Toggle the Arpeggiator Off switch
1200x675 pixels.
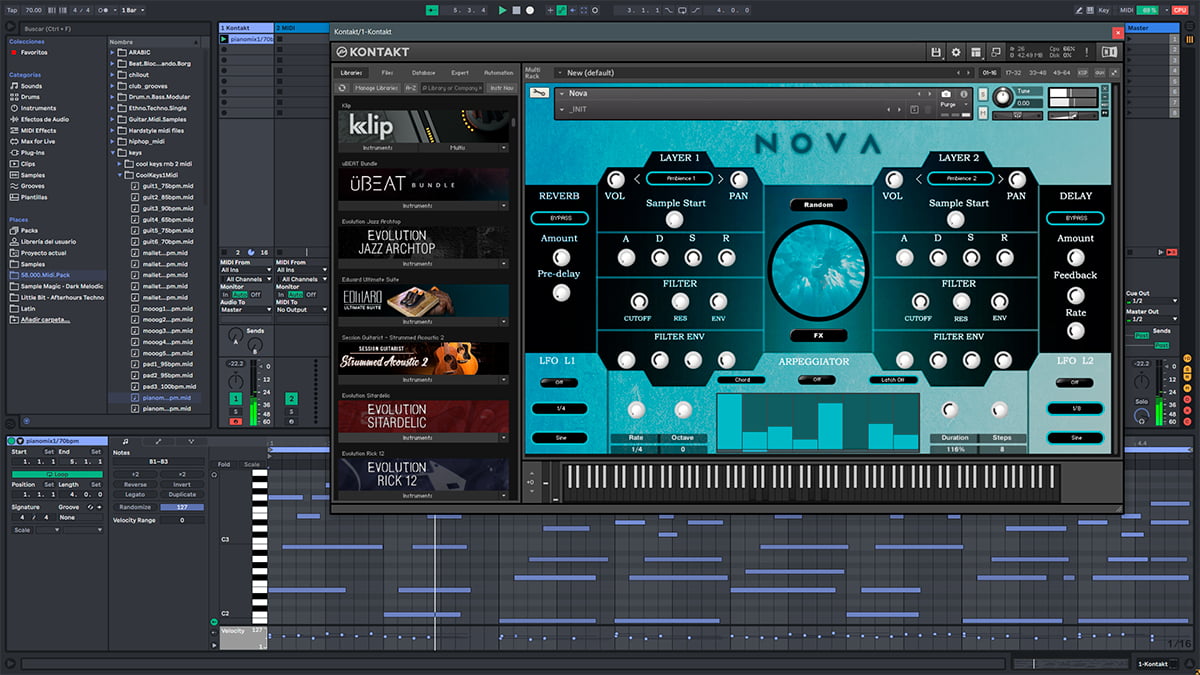point(817,380)
